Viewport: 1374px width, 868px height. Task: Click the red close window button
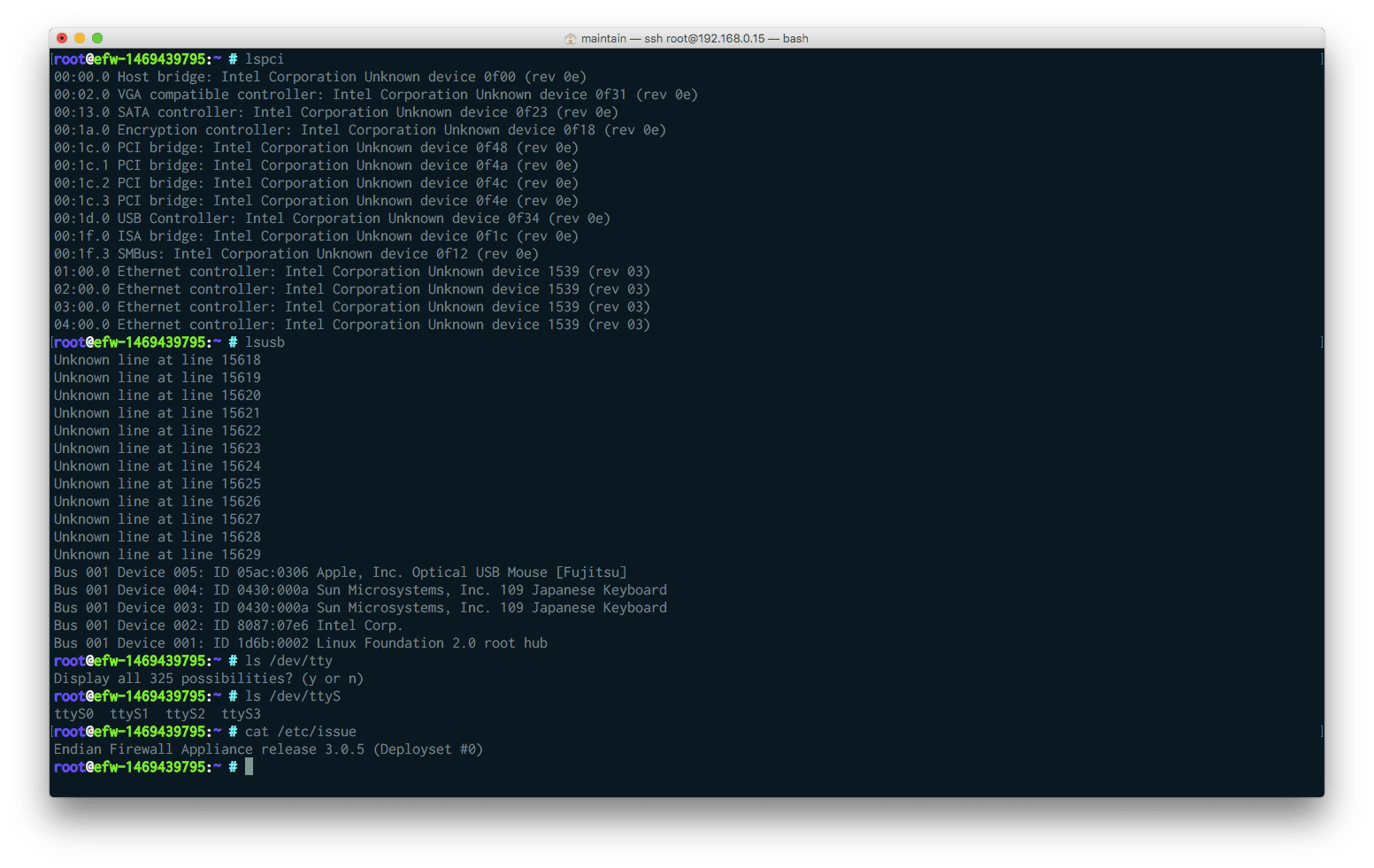(x=62, y=38)
